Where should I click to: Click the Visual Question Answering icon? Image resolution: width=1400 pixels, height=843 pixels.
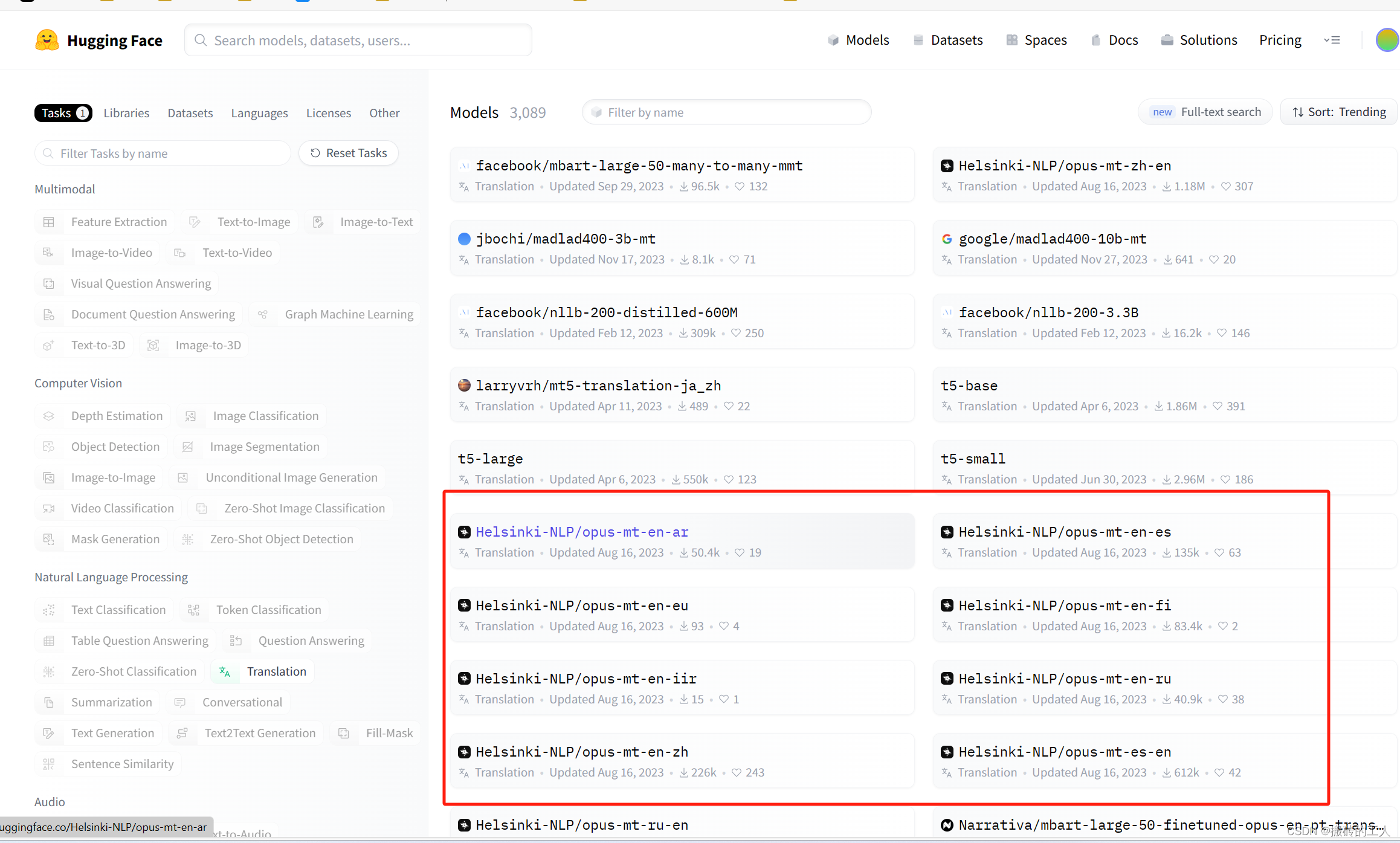click(x=49, y=284)
